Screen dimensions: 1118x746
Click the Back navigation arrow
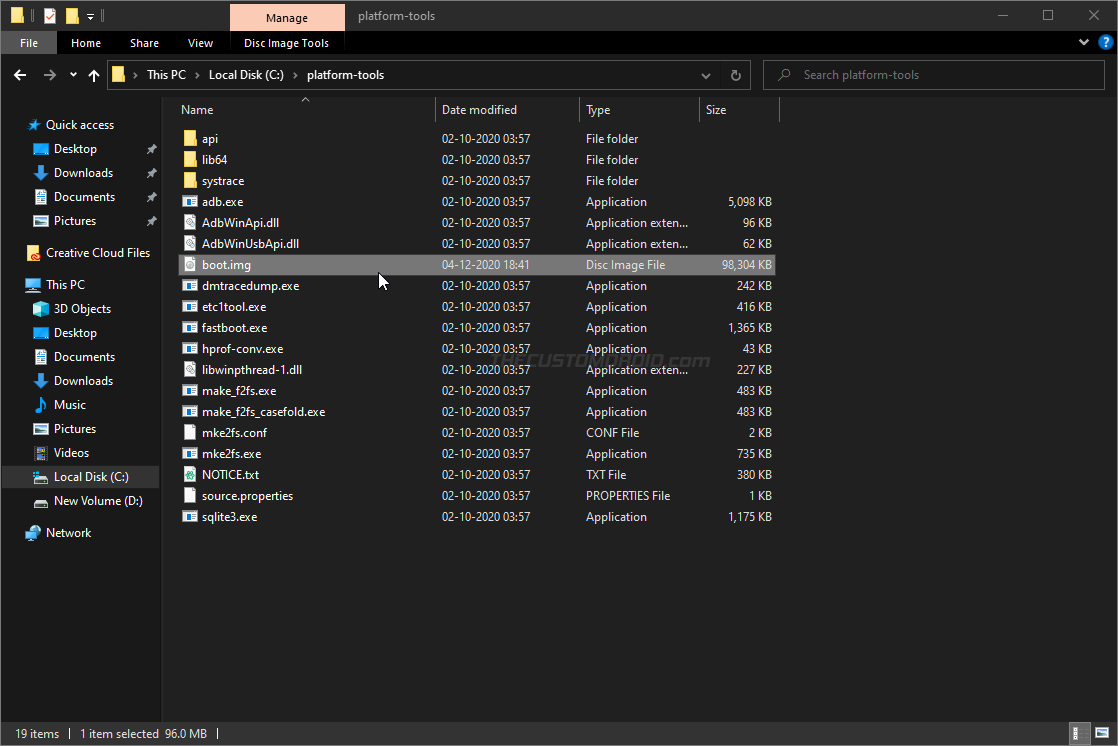[x=20, y=75]
